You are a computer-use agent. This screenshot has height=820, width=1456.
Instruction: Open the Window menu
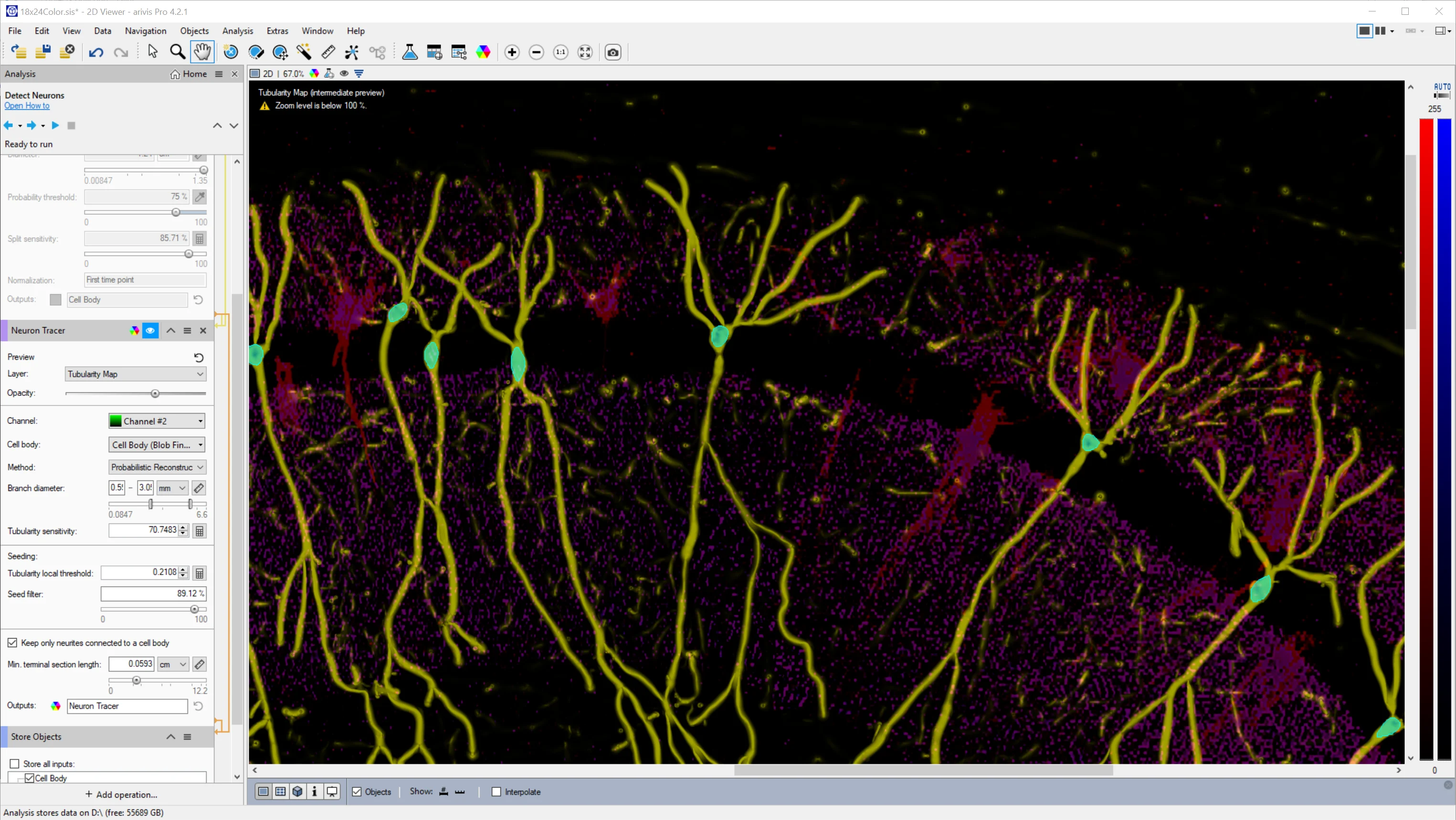point(317,31)
